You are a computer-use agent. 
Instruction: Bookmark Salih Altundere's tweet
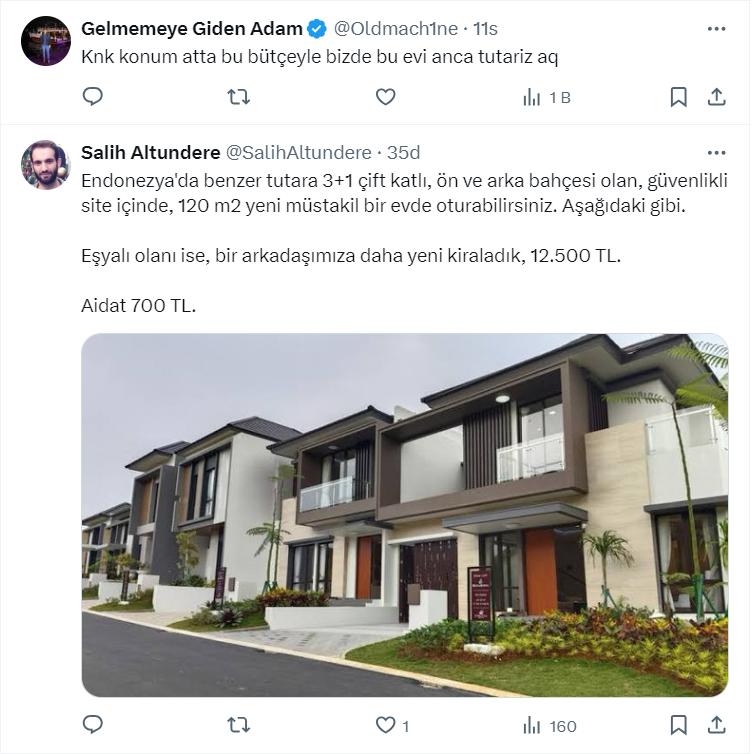pos(678,725)
